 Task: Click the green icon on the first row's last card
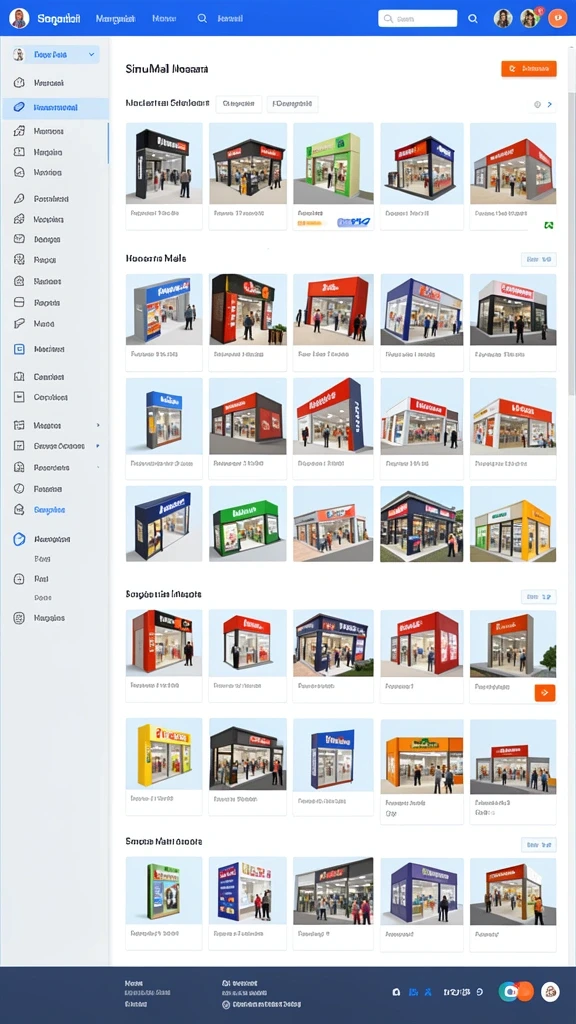549,225
